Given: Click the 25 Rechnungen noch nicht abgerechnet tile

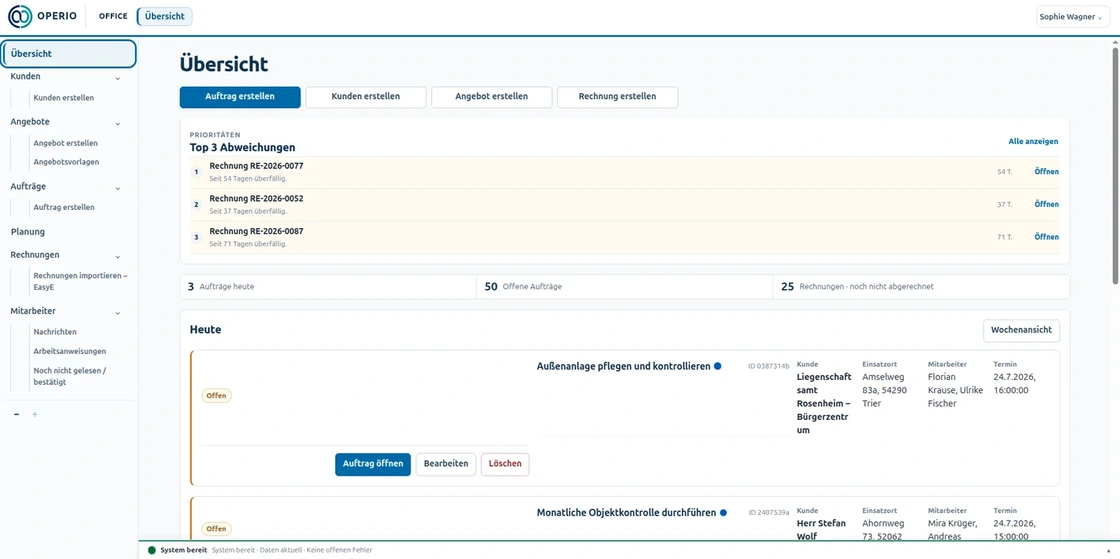Looking at the screenshot, I should (921, 286).
